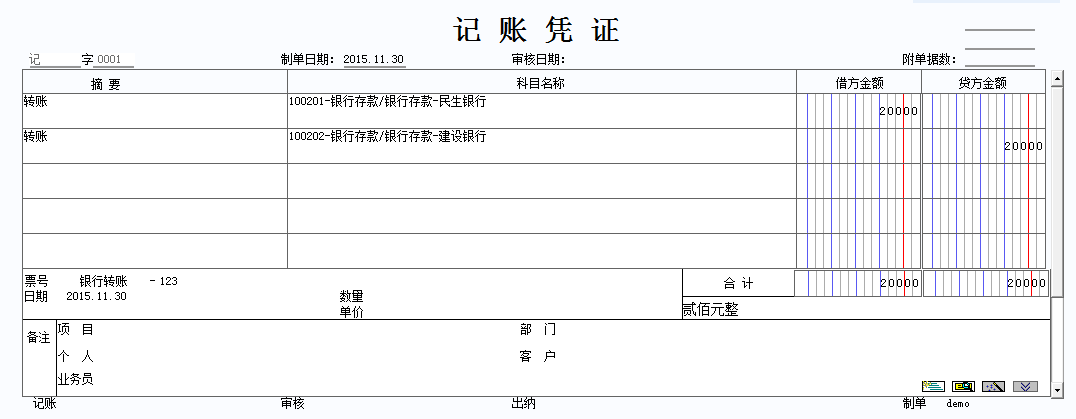
Task: Click account 100201-银行存款-民生银行
Action: point(387,101)
